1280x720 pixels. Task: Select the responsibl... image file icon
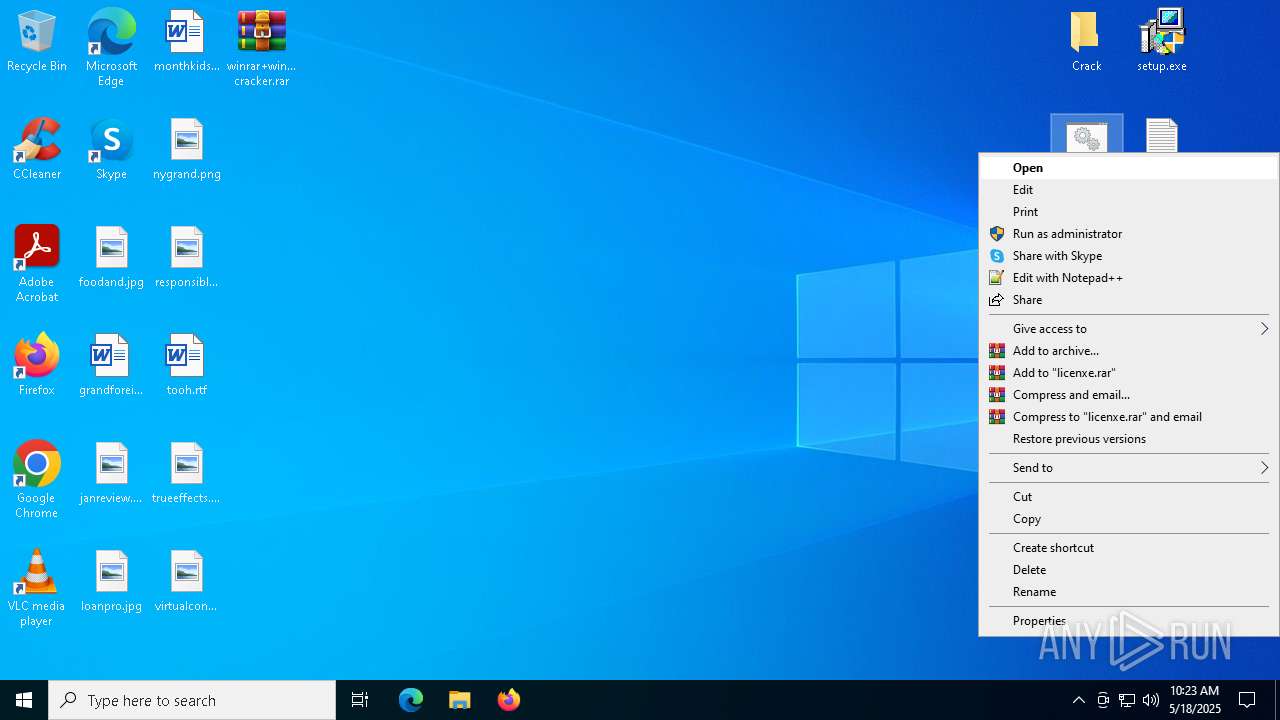pos(186,258)
